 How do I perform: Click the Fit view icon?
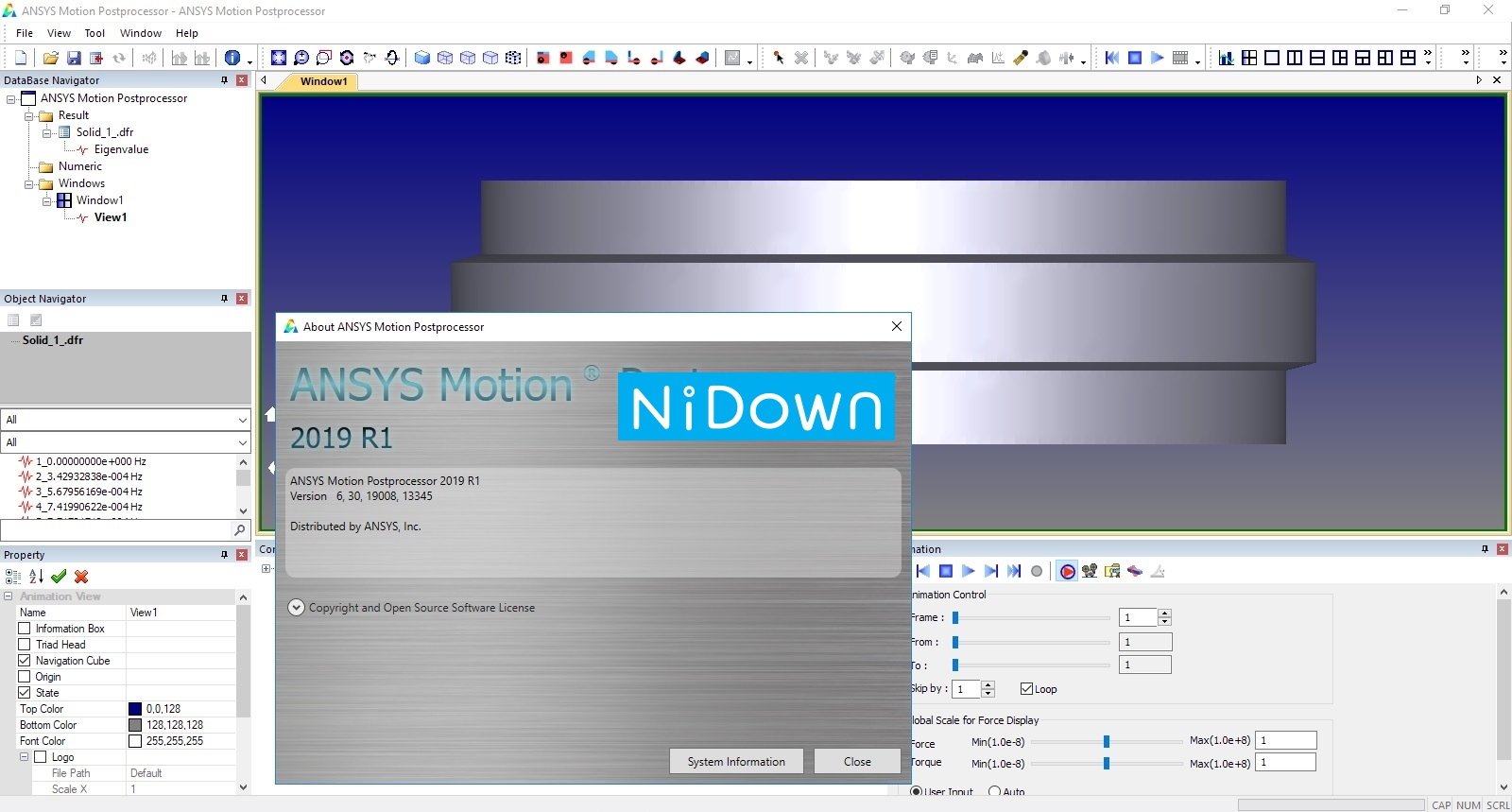click(279, 58)
